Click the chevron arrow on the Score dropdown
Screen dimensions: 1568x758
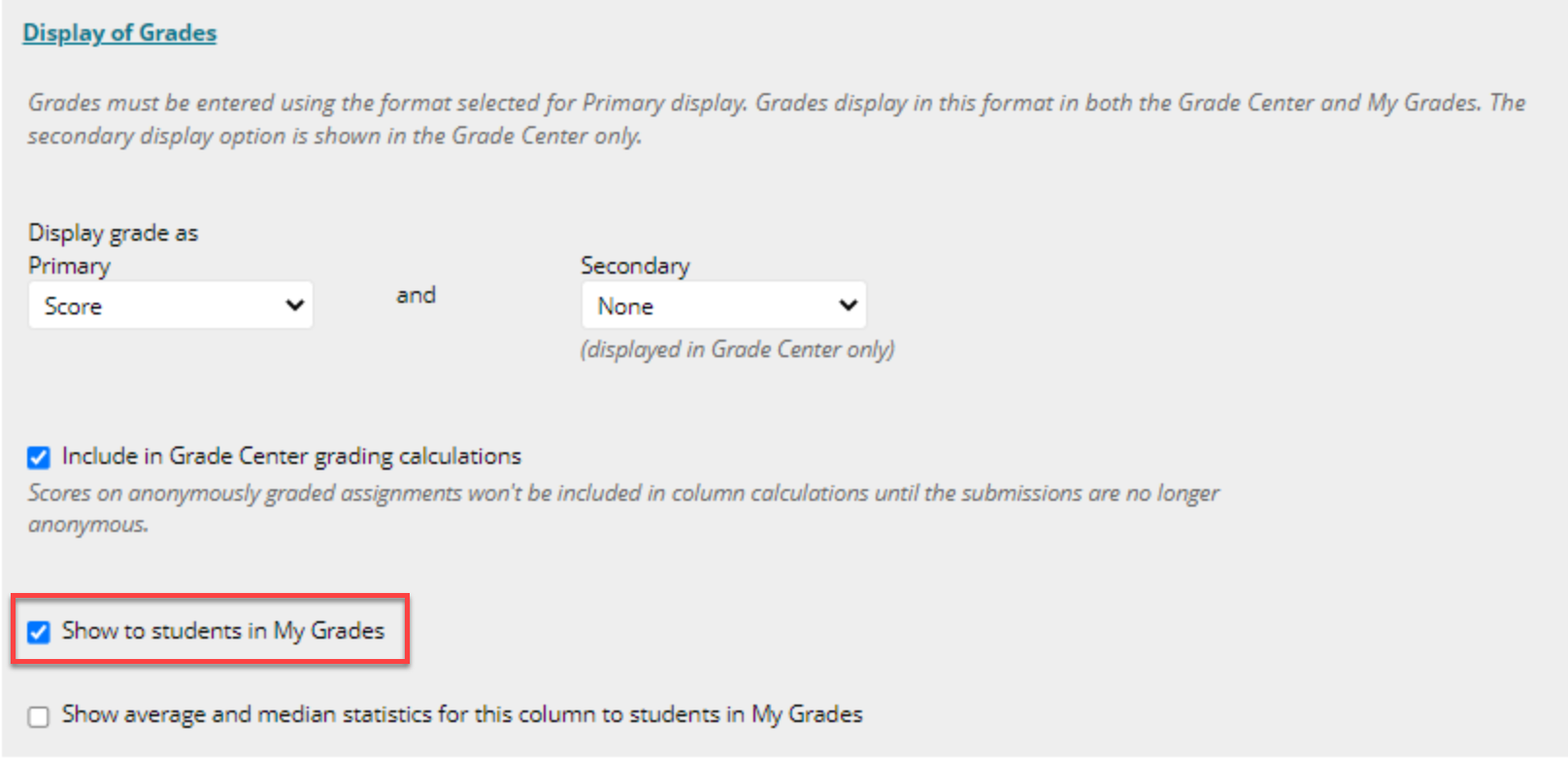point(295,306)
